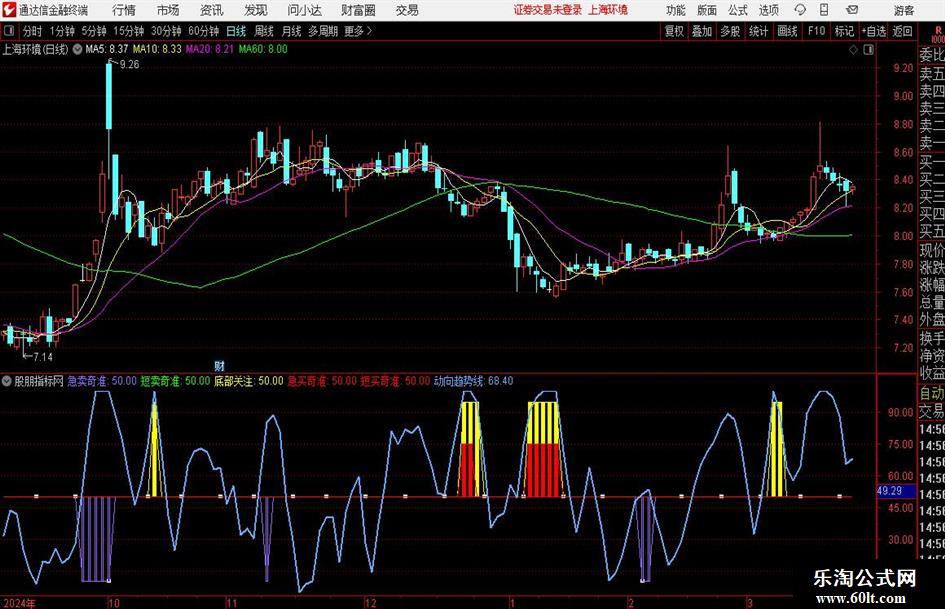Open the mail message icon
Image resolution: width=945 pixels, height=609 pixels.
point(852,10)
